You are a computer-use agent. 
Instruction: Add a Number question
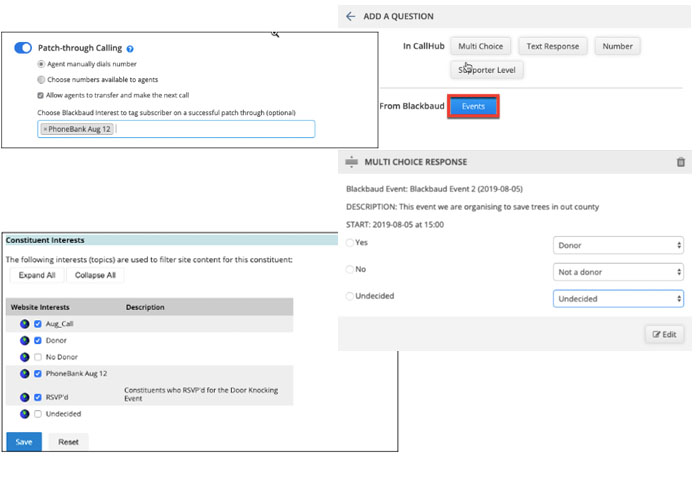point(617,46)
